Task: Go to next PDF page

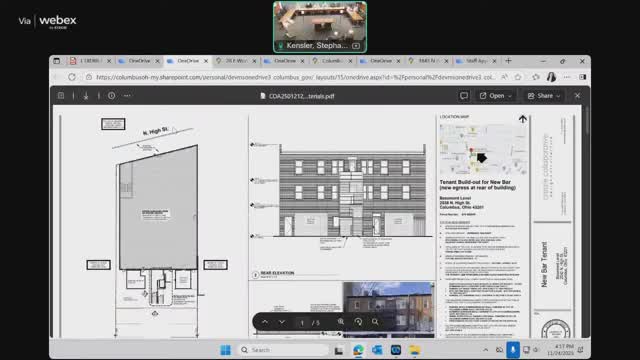Action: tap(282, 322)
